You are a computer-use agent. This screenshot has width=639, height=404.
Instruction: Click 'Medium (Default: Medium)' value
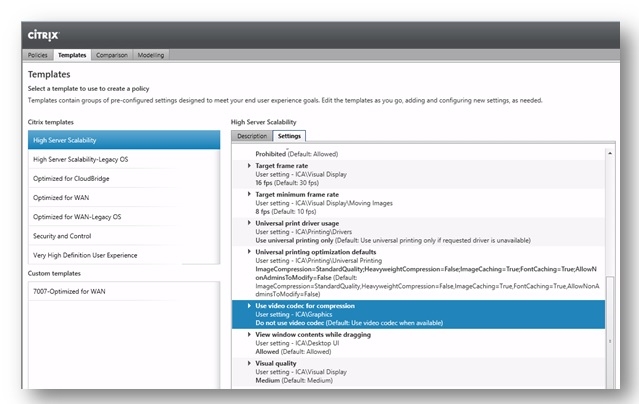(294, 380)
